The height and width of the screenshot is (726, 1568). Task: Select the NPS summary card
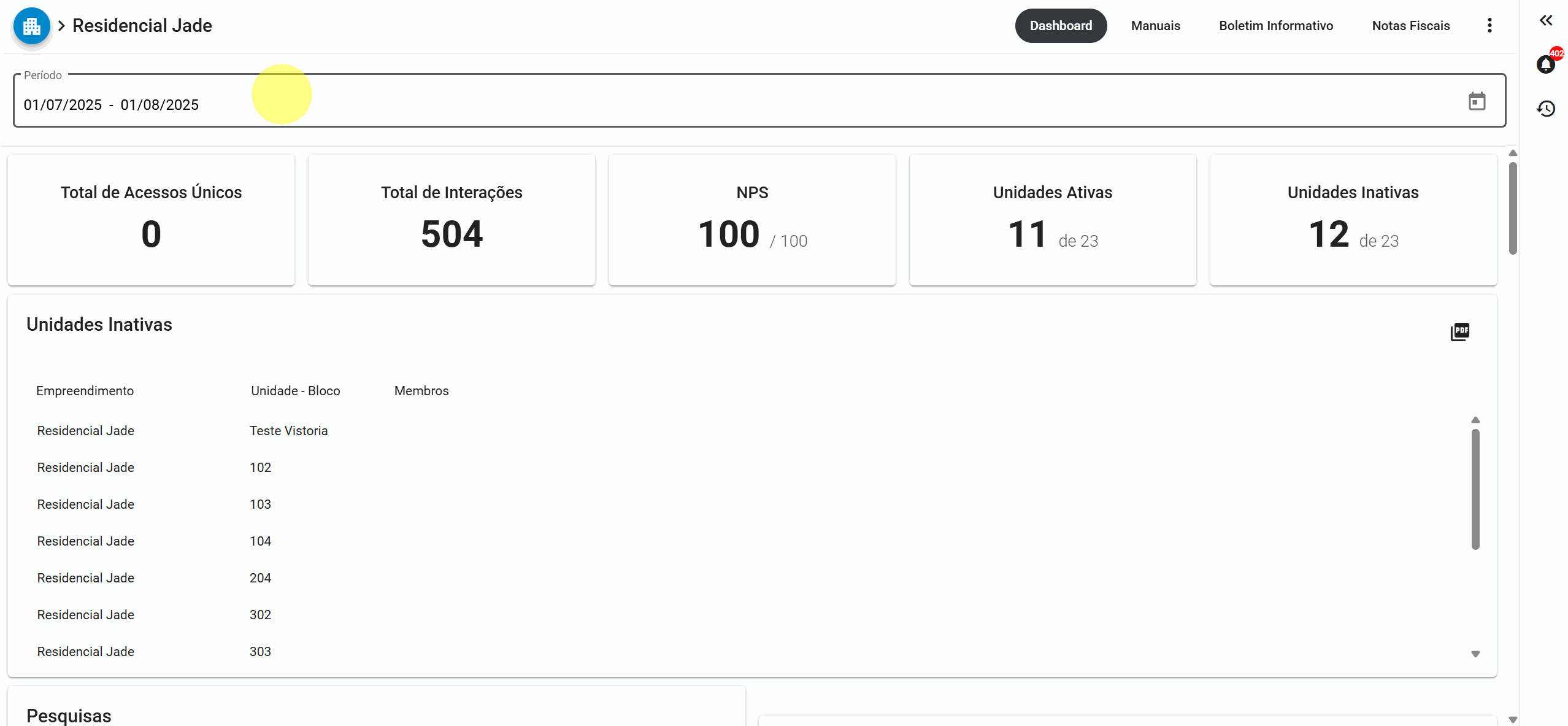[x=751, y=220]
